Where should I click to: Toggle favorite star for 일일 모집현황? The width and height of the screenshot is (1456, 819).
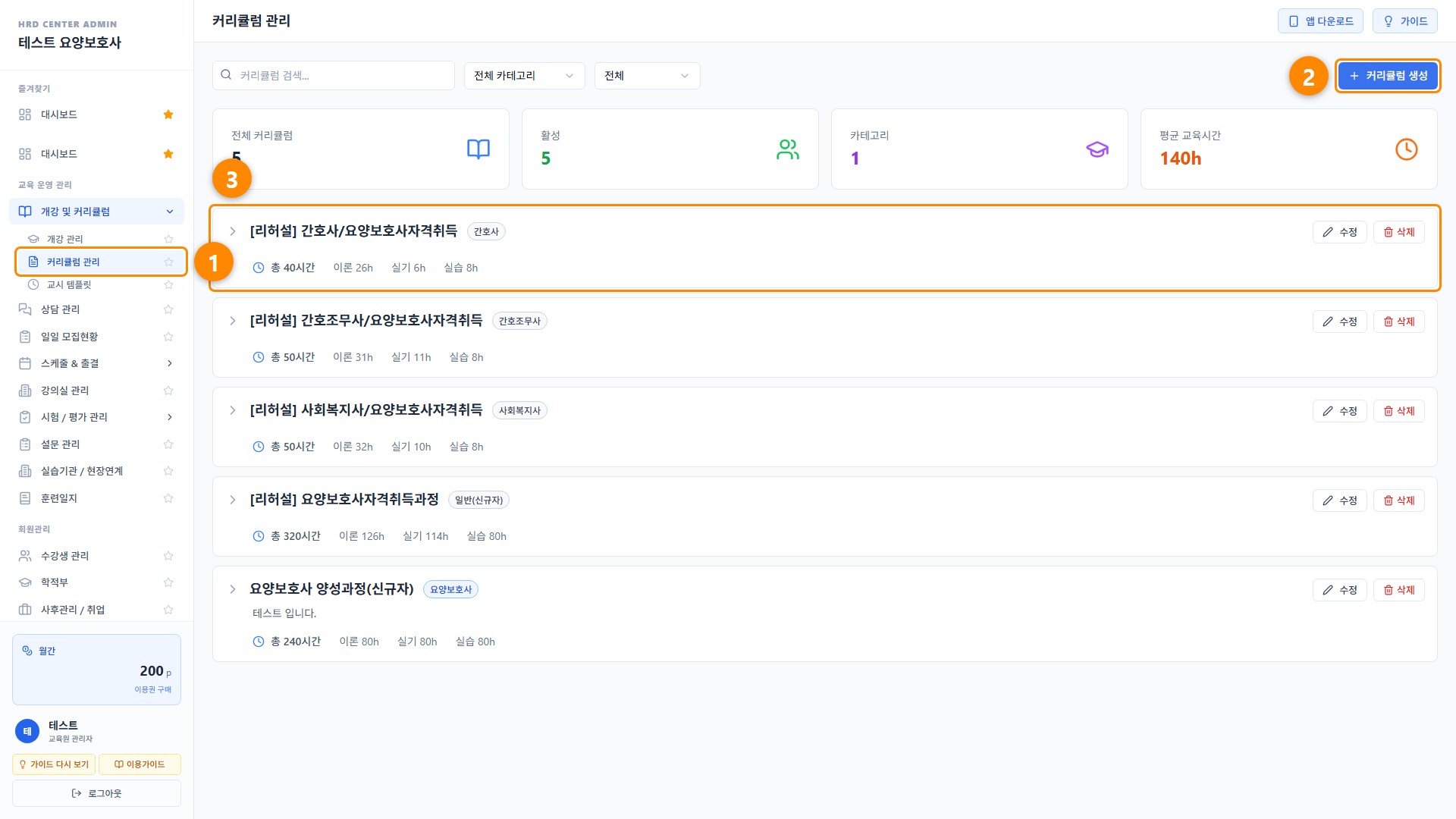pos(168,337)
